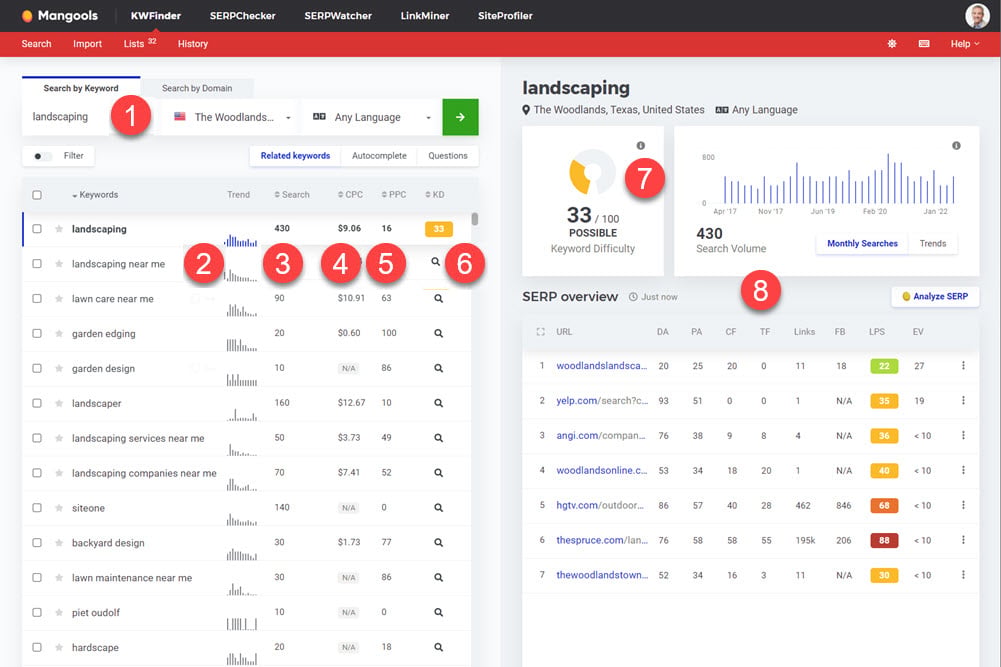Image resolution: width=1001 pixels, height=667 pixels.
Task: Check the select-all keywords checkbox
Action: pyautogui.click(x=37, y=195)
